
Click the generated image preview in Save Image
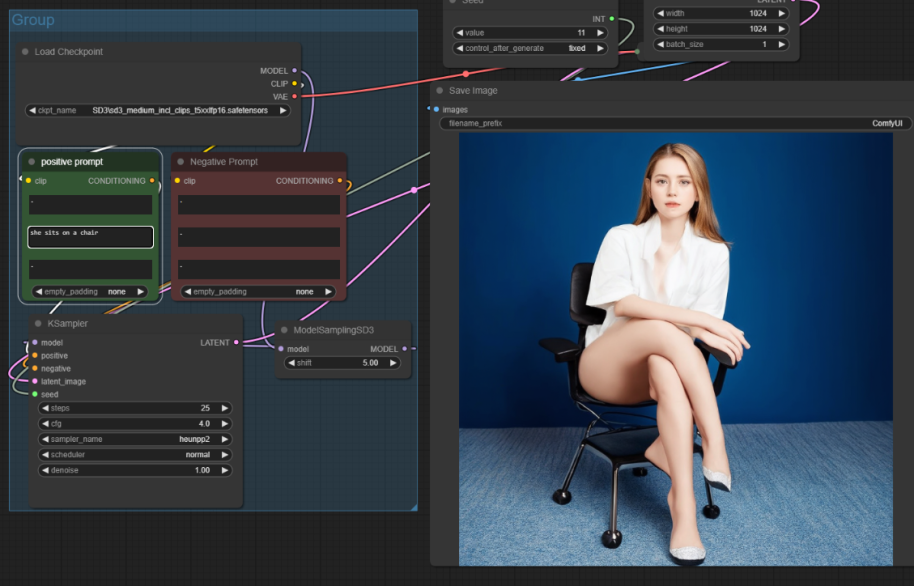[676, 349]
